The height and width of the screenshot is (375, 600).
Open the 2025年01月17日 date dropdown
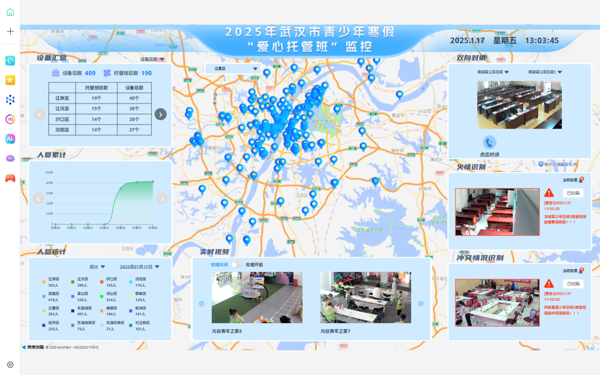(139, 267)
